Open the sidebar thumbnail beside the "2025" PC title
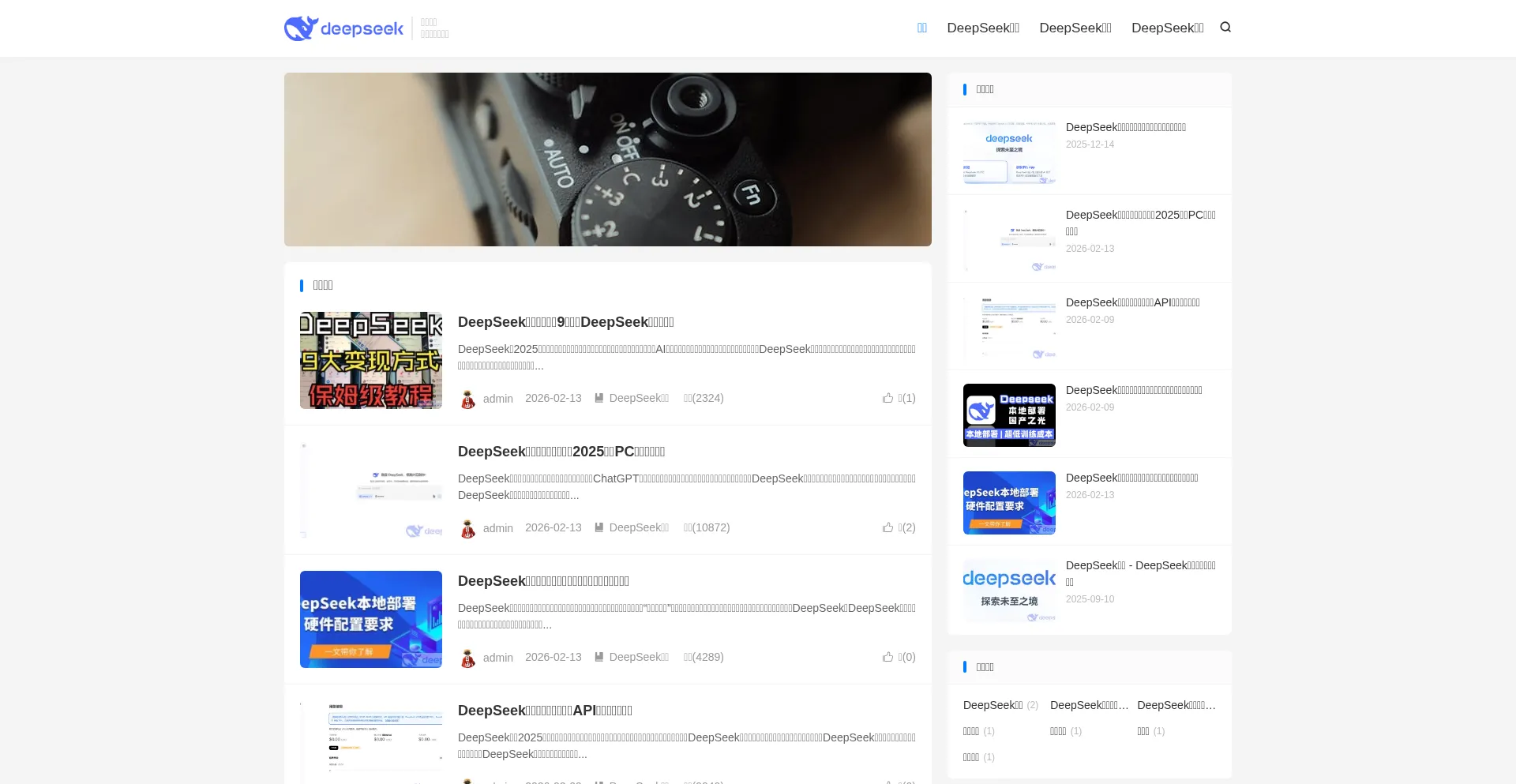This screenshot has width=1516, height=784. click(x=1009, y=239)
